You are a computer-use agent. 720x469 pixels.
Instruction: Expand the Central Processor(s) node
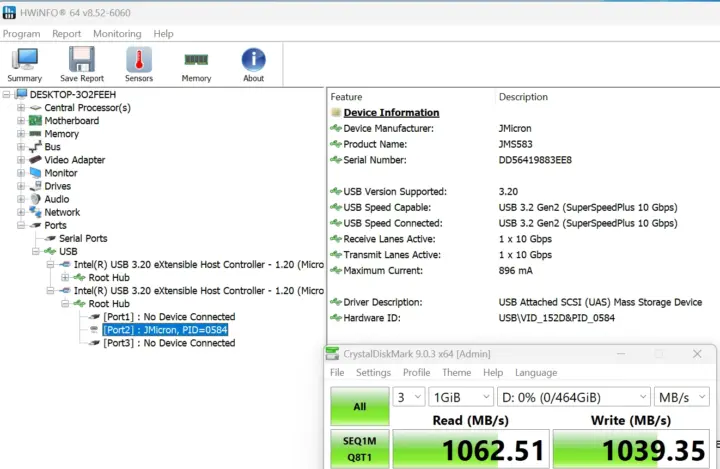pyautogui.click(x=21, y=107)
